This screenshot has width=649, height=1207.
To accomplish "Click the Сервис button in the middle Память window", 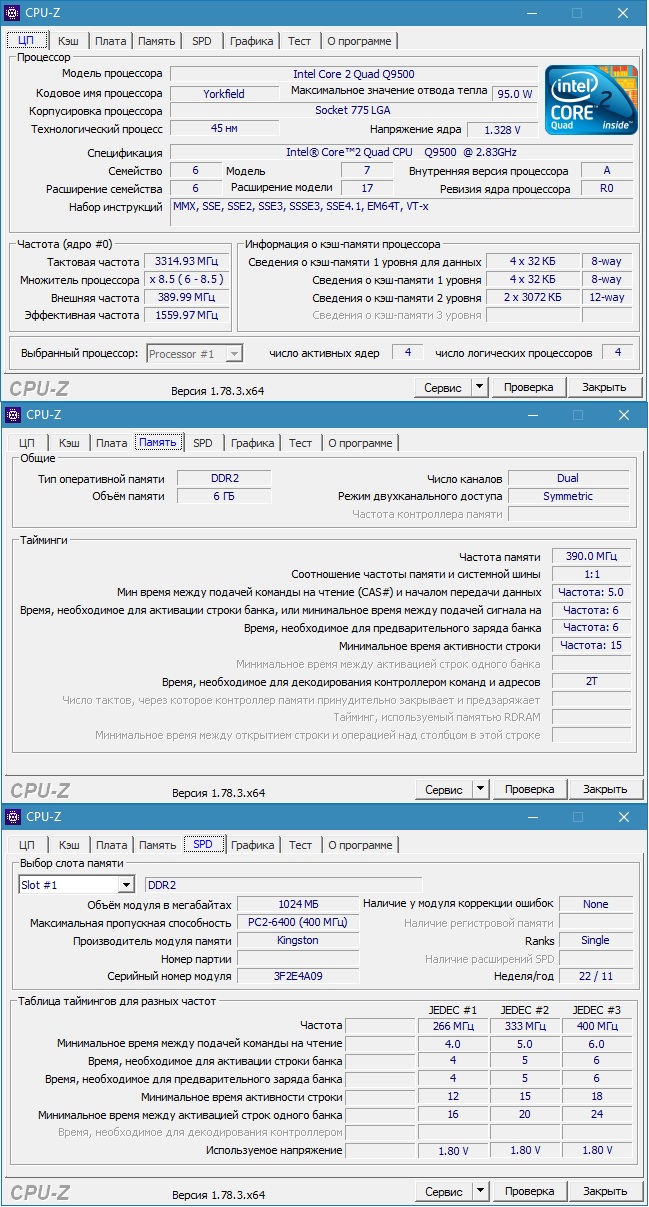I will 443,789.
